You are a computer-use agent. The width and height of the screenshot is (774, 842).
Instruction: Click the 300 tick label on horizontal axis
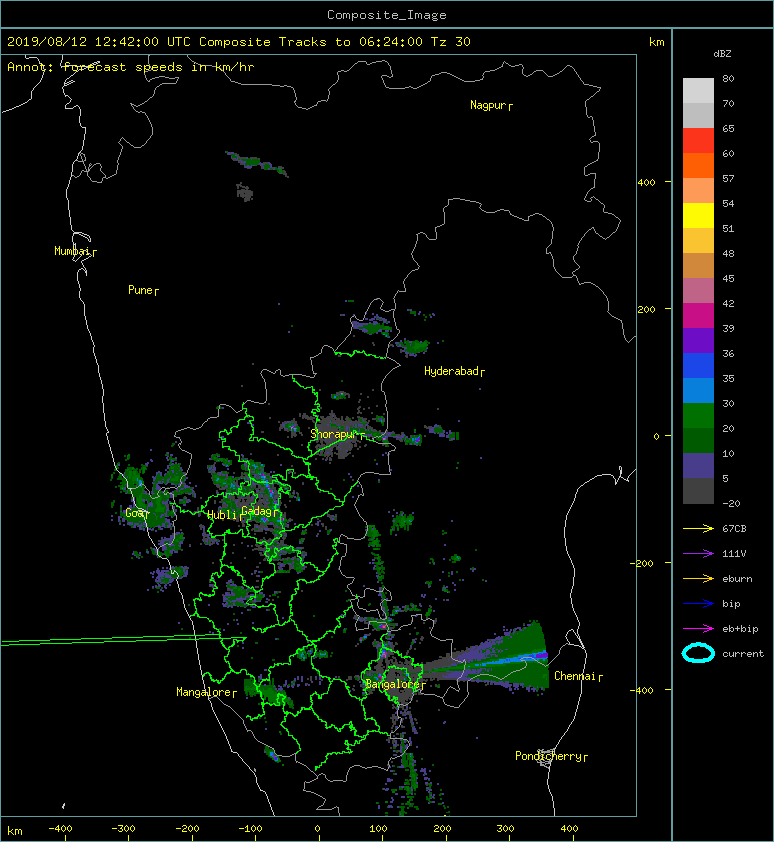[x=505, y=829]
